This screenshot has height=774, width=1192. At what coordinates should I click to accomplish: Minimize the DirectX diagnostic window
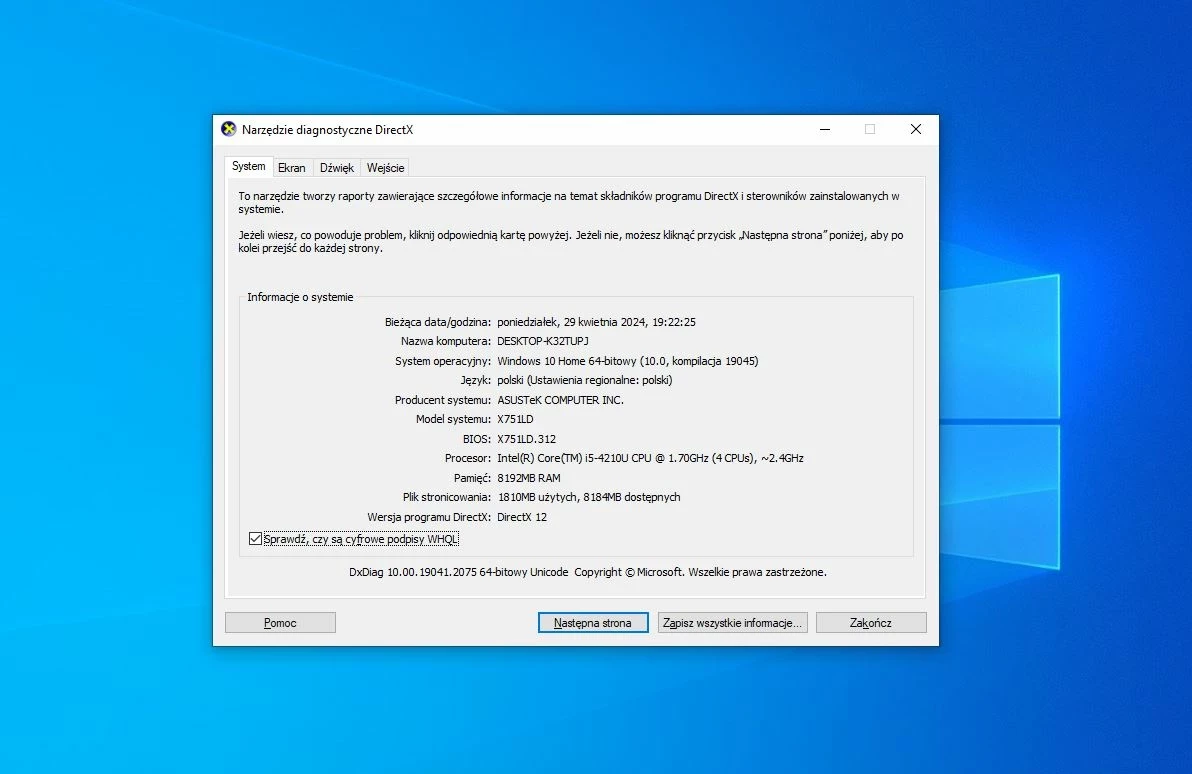825,129
